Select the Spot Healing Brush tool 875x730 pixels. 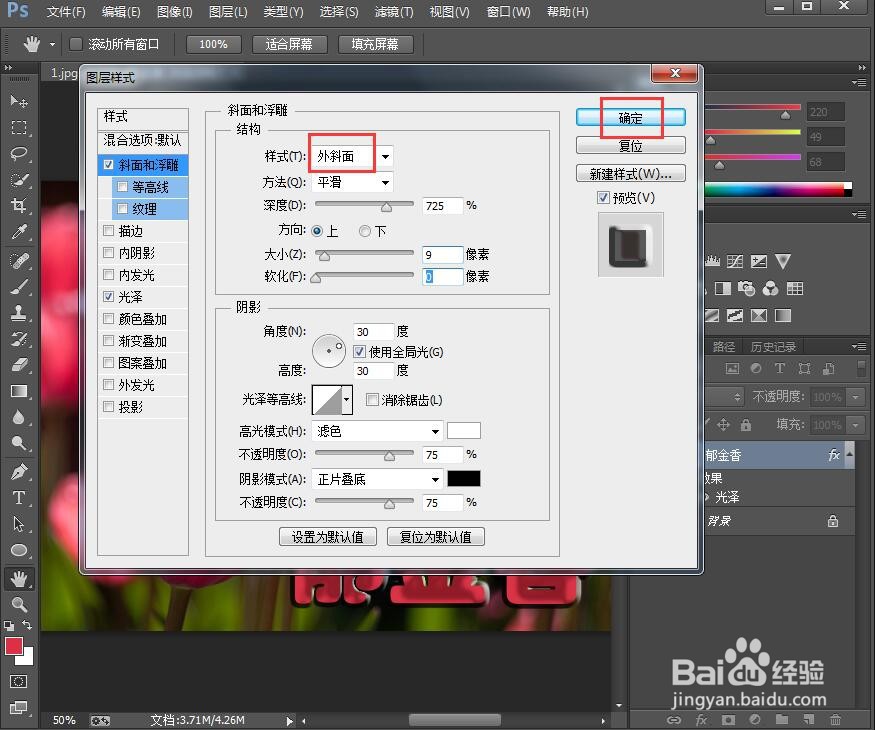click(19, 261)
